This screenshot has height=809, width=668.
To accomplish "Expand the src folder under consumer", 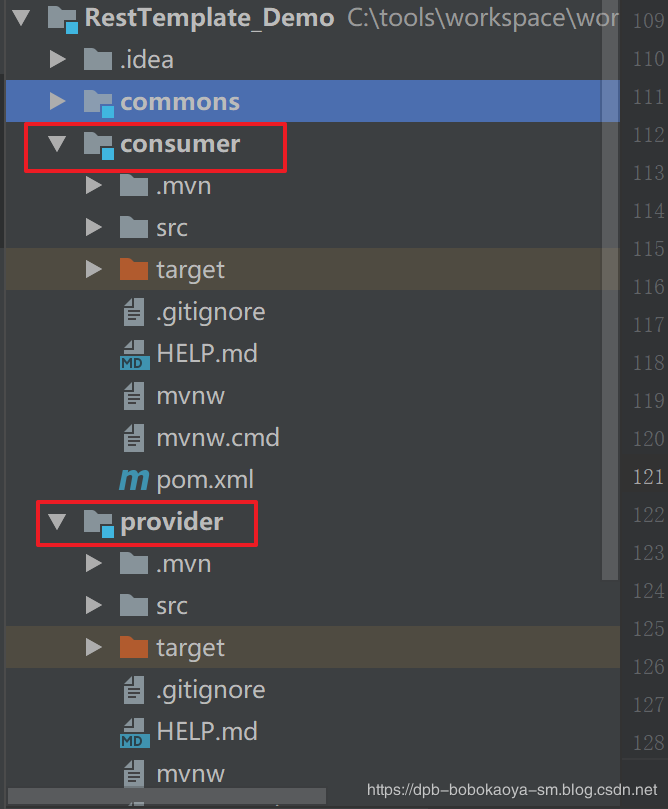I will [93, 228].
